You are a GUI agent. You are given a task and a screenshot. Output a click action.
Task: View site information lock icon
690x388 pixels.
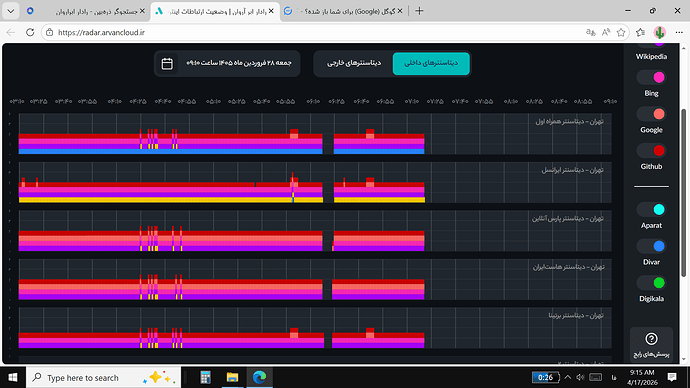click(x=50, y=33)
